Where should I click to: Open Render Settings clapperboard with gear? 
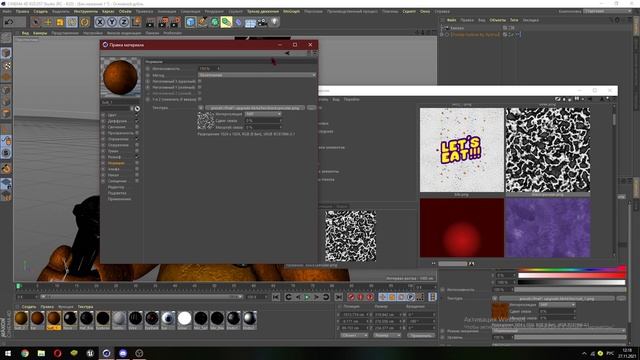[x=176, y=22]
